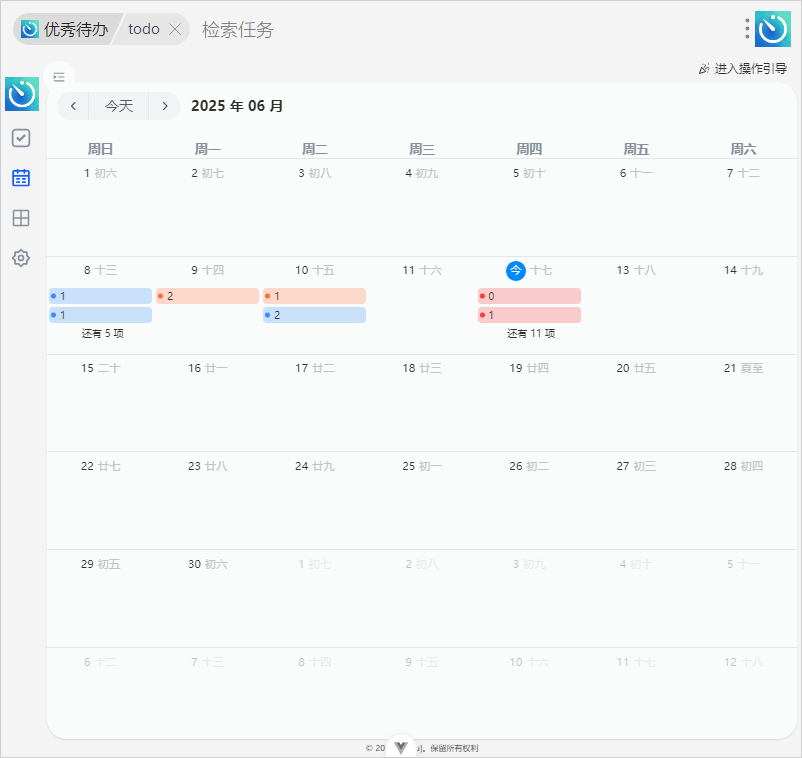Screen dimensions: 802x758
Task: Select June 13 十八 date
Action: [636, 271]
